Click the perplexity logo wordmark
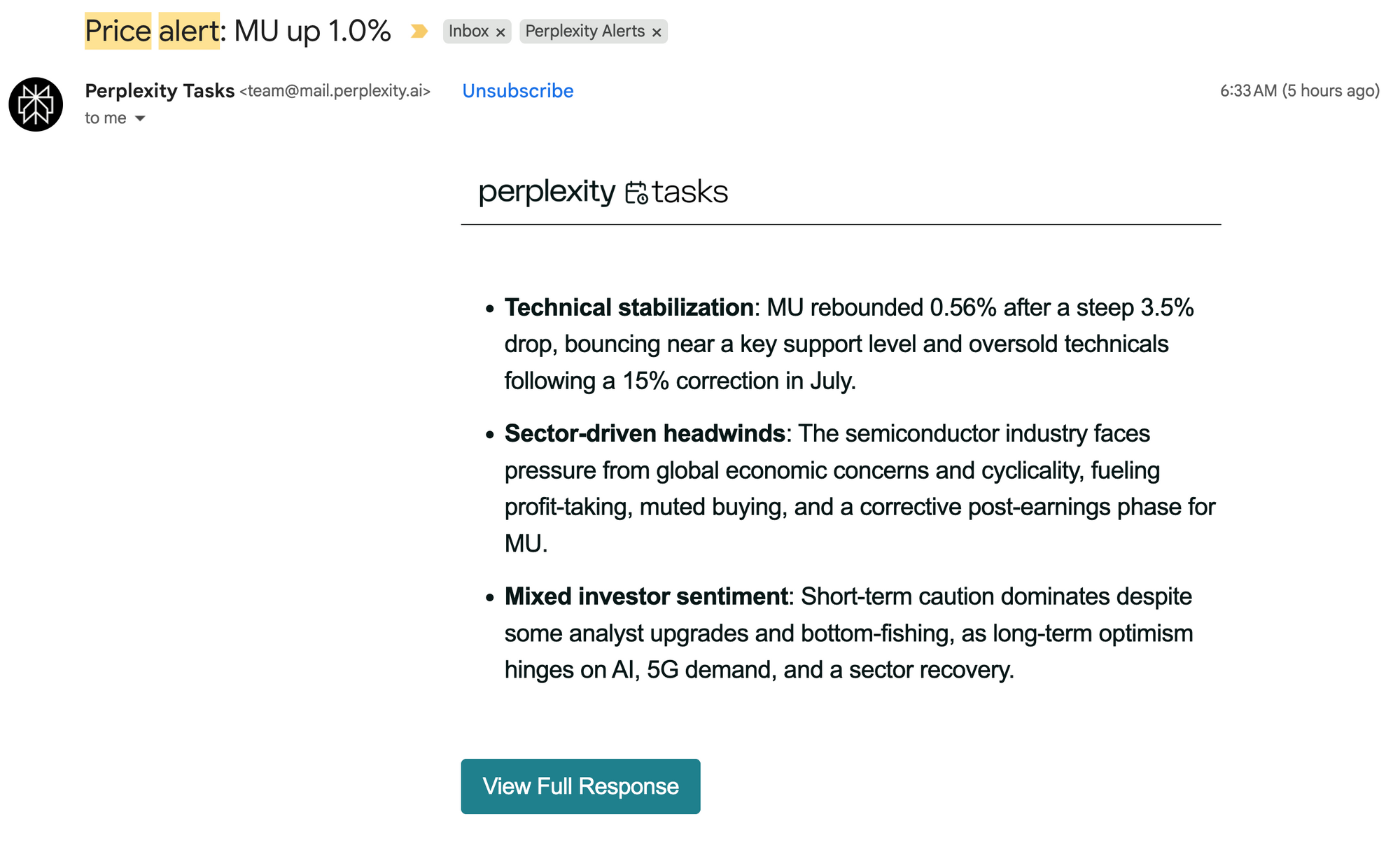 (547, 192)
